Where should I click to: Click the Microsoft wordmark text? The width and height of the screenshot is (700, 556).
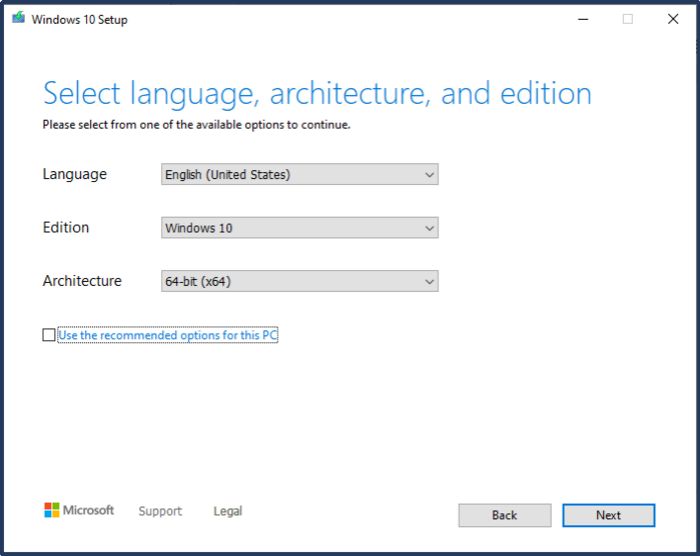pyautogui.click(x=89, y=510)
